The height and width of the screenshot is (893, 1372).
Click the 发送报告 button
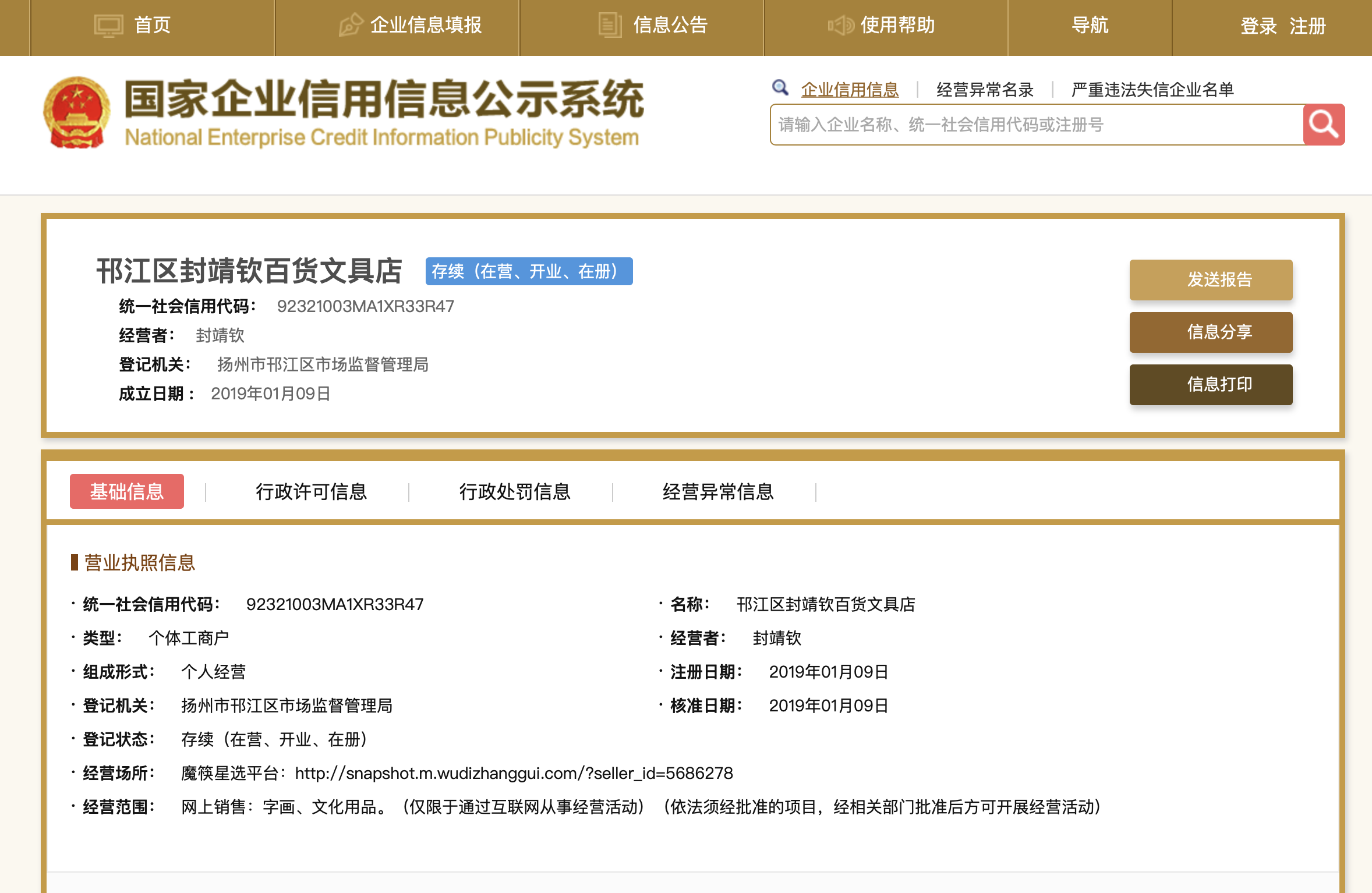coord(1211,280)
